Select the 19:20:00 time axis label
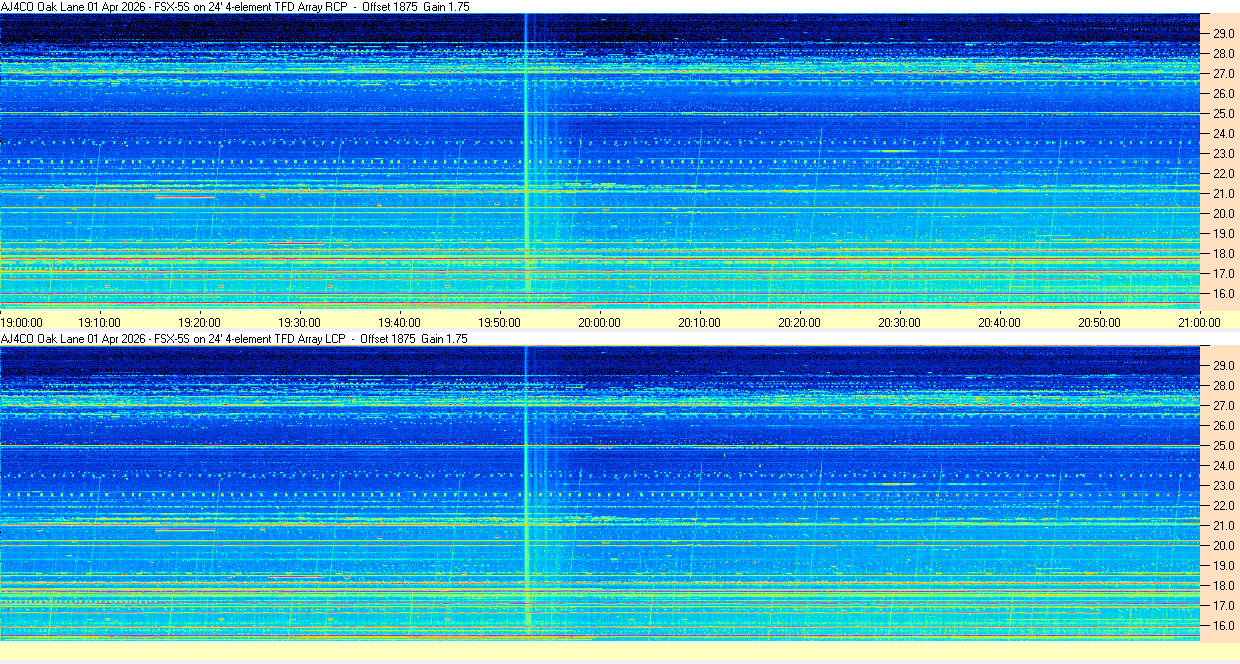The height and width of the screenshot is (664, 1240). click(199, 322)
